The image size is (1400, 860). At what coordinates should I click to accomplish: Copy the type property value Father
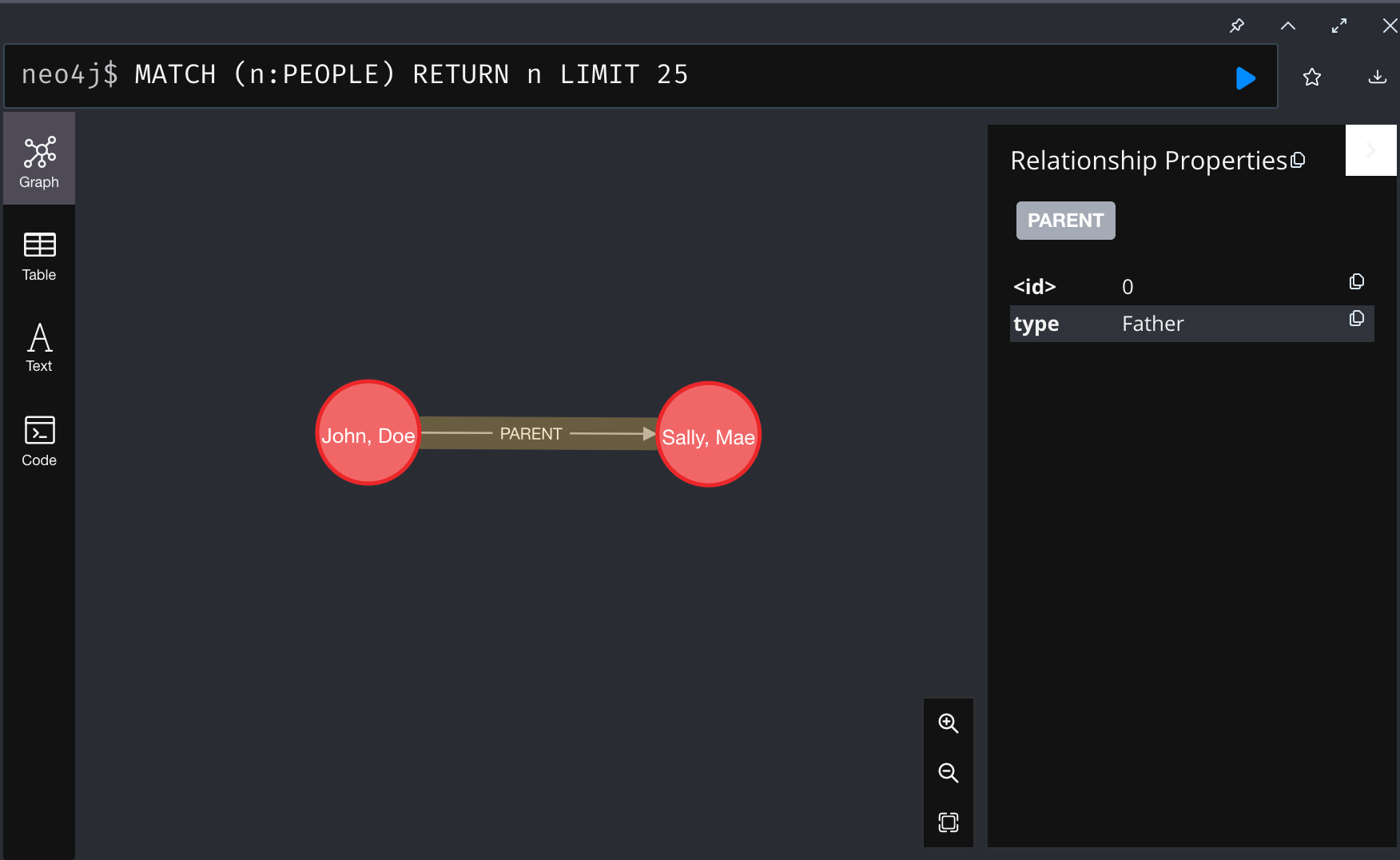1356,319
